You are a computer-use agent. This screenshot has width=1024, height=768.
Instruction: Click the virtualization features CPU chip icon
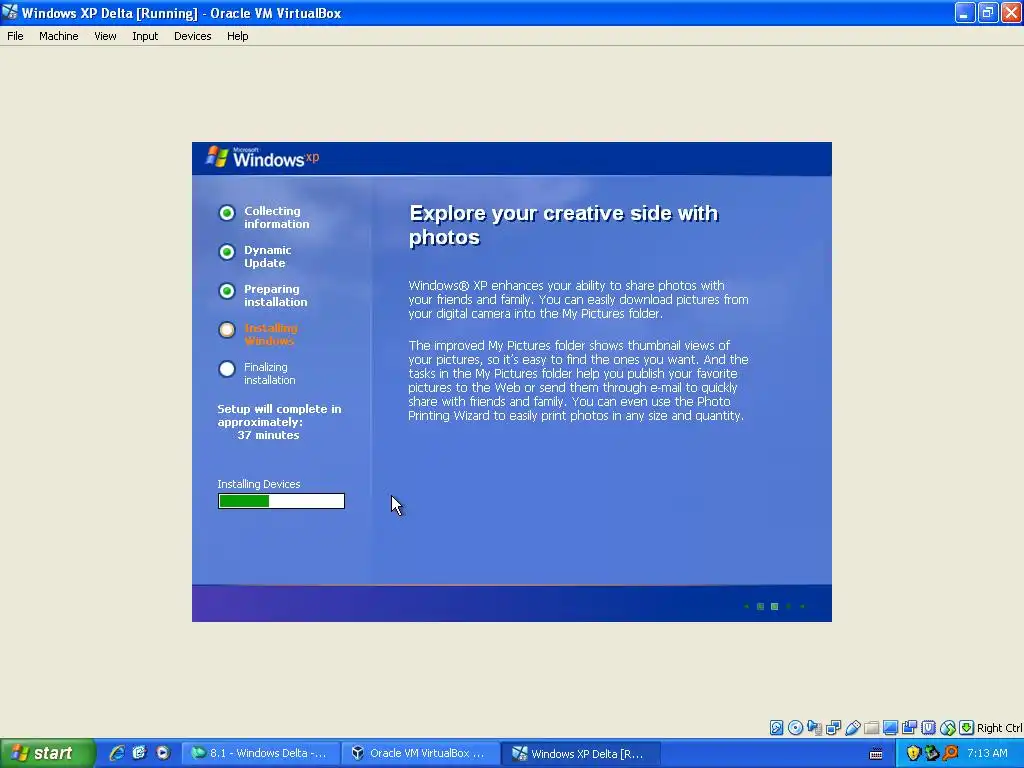point(929,728)
